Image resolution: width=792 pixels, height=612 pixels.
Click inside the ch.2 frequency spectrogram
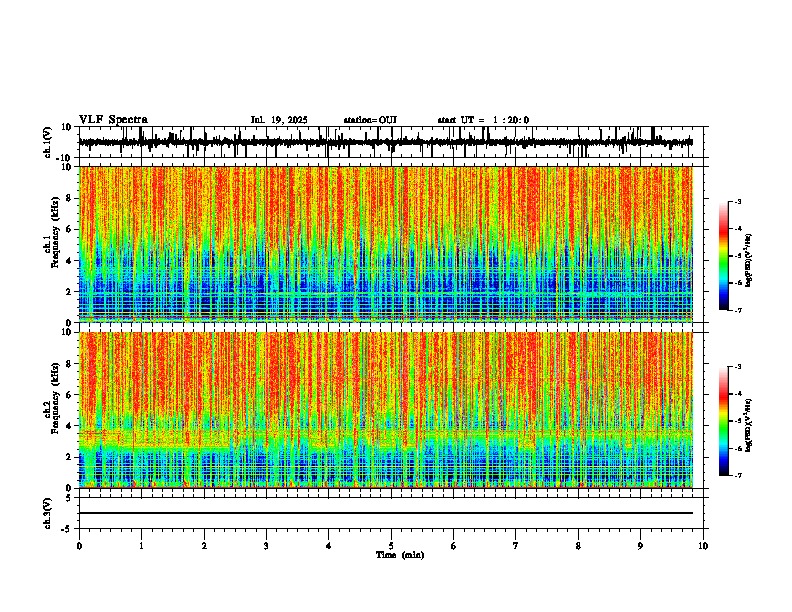point(385,410)
